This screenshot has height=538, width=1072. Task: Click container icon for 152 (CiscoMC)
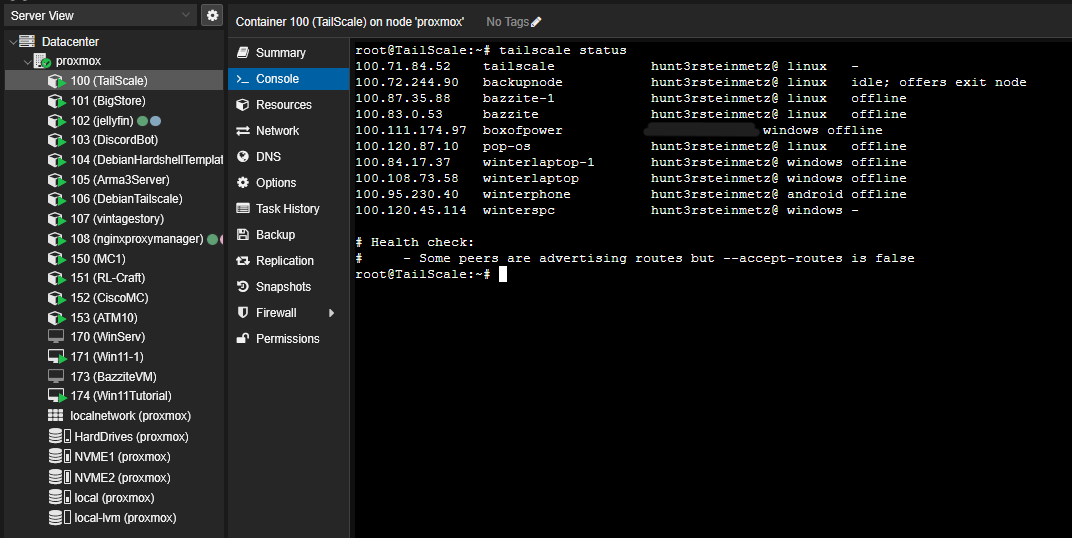pyautogui.click(x=57, y=298)
